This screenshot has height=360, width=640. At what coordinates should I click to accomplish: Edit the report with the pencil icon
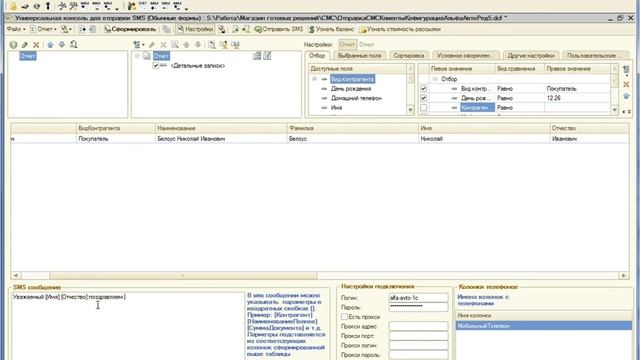25,45
